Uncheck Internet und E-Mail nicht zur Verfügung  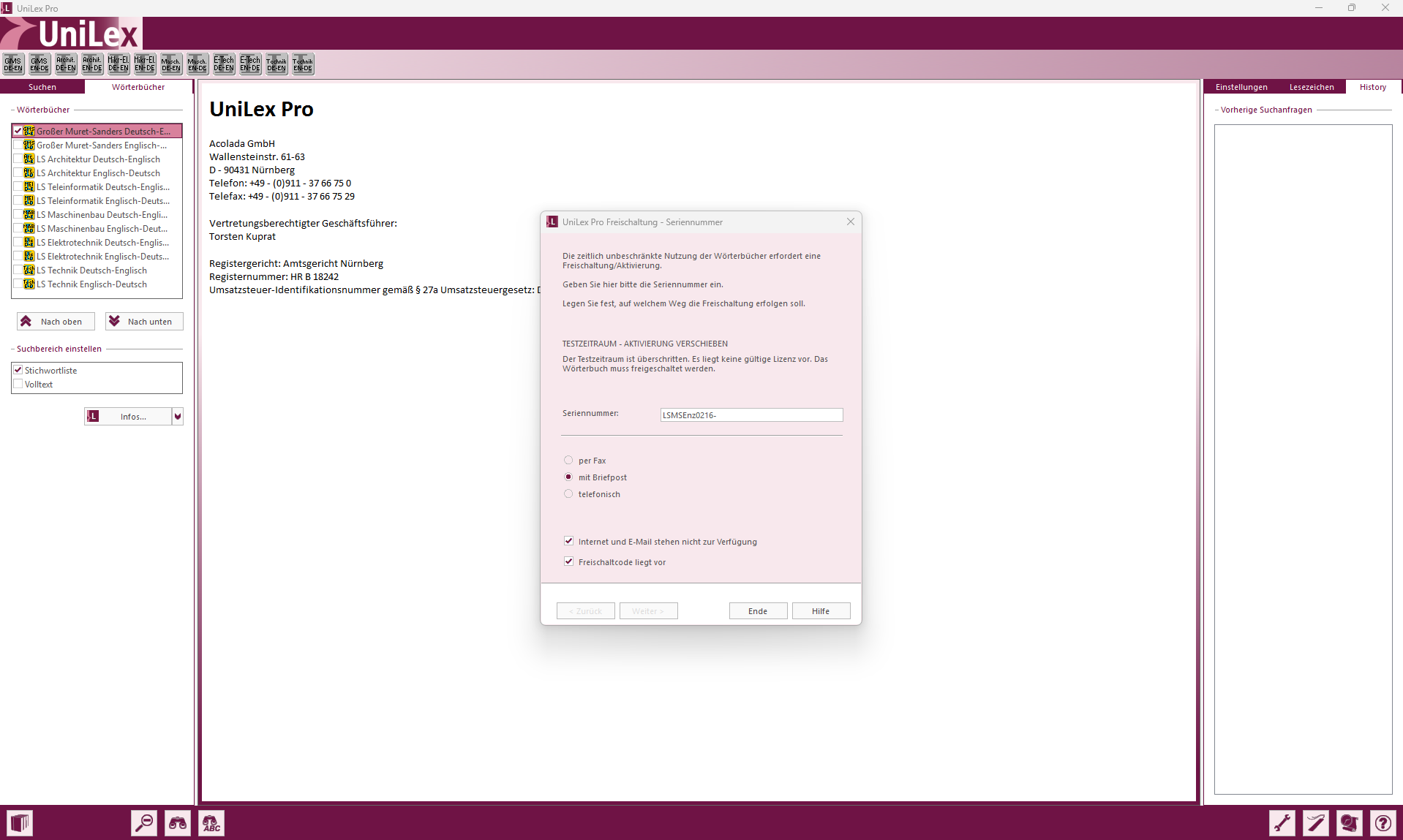coord(568,541)
